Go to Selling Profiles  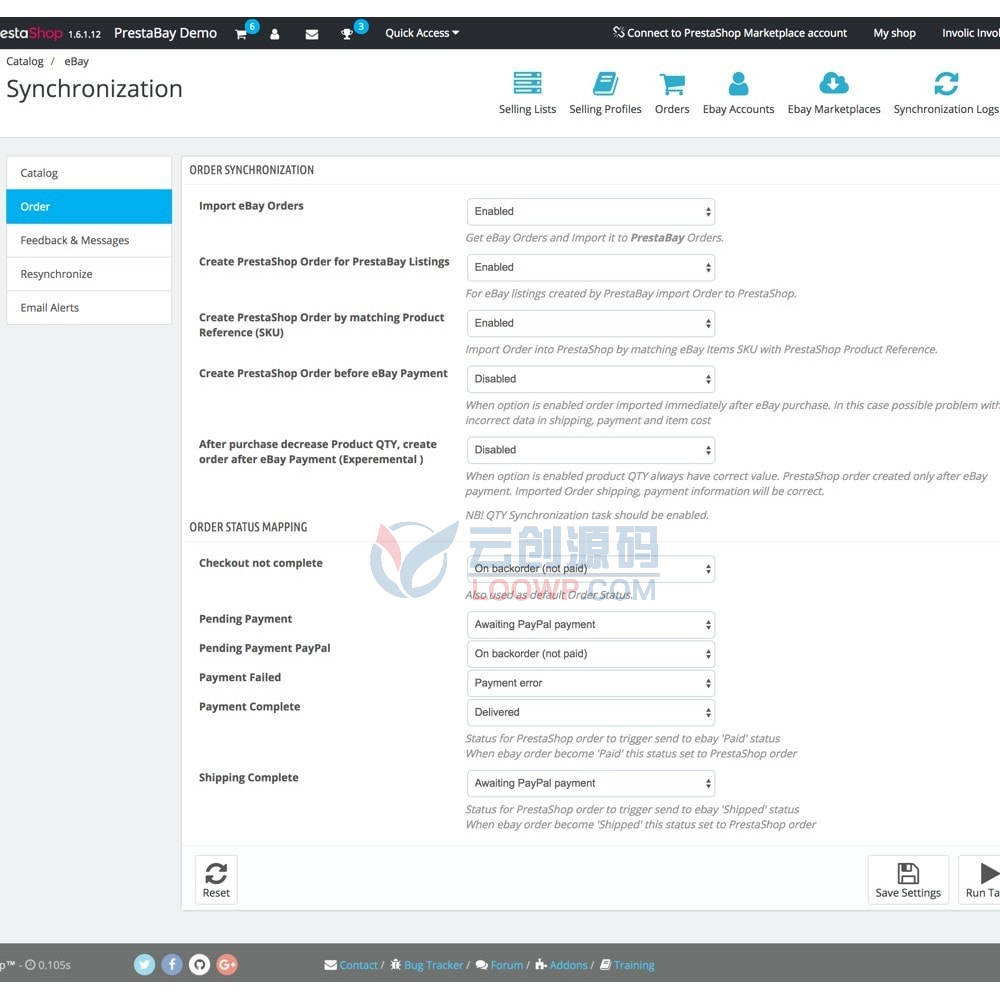click(605, 93)
